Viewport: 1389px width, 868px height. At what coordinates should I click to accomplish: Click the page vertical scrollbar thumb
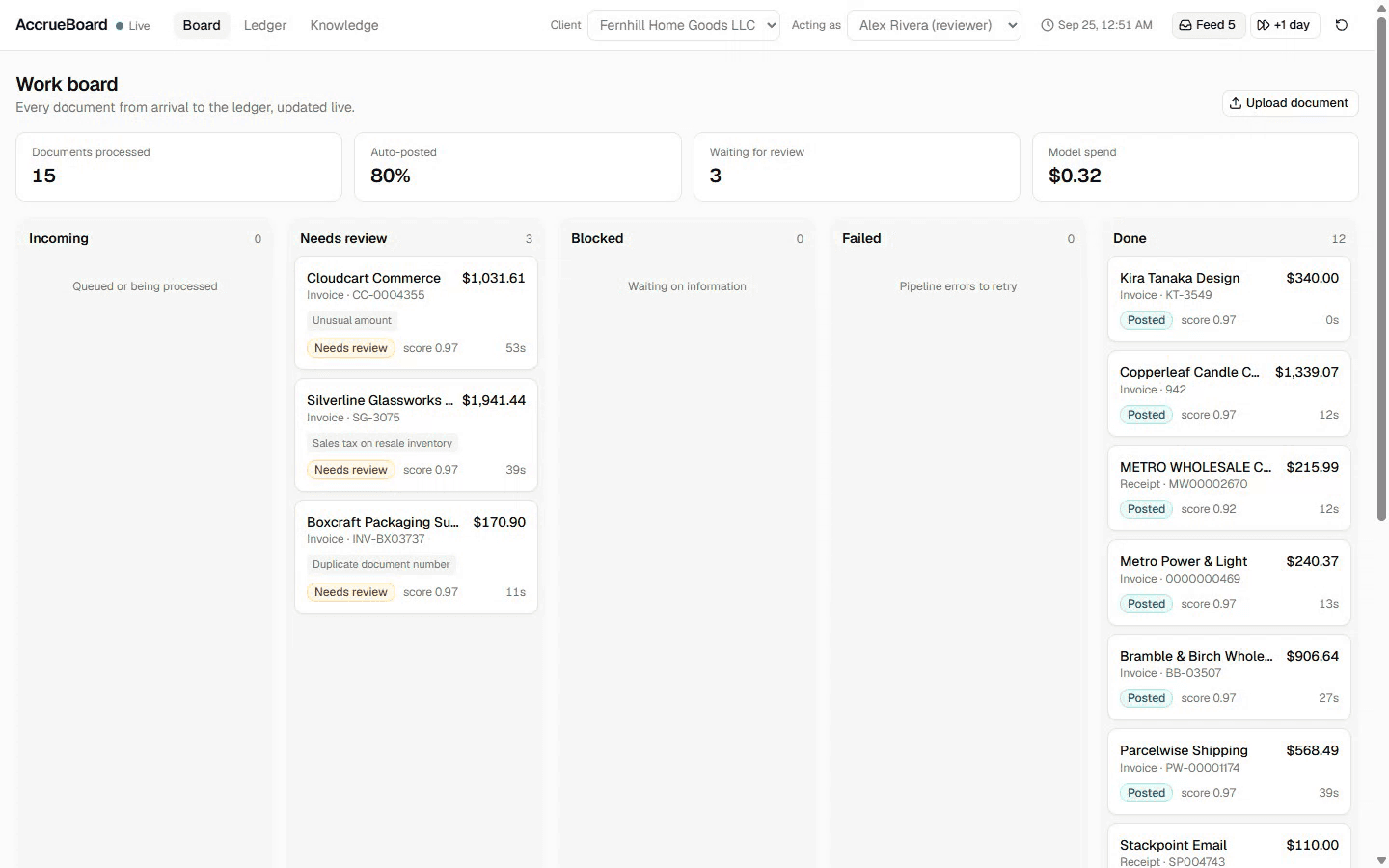point(1381,268)
